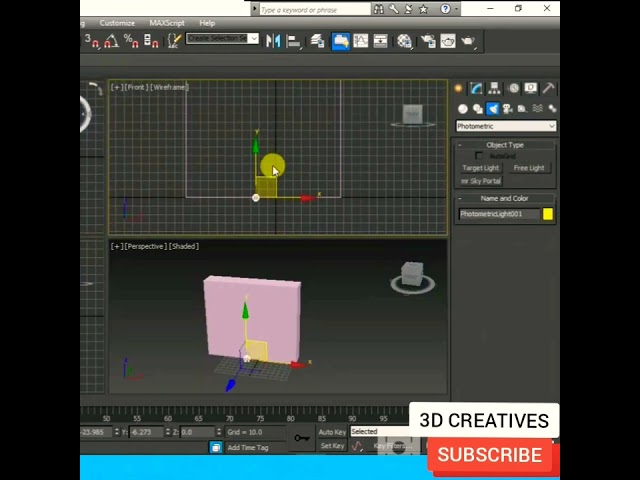Switch to the Utilities hammer tab

(549, 88)
